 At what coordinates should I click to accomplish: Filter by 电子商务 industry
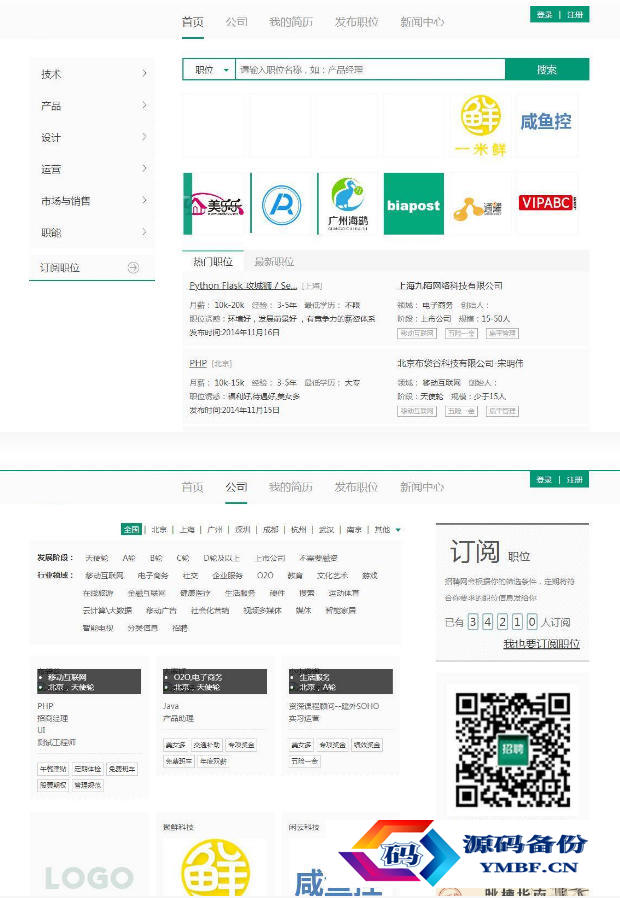[153, 575]
